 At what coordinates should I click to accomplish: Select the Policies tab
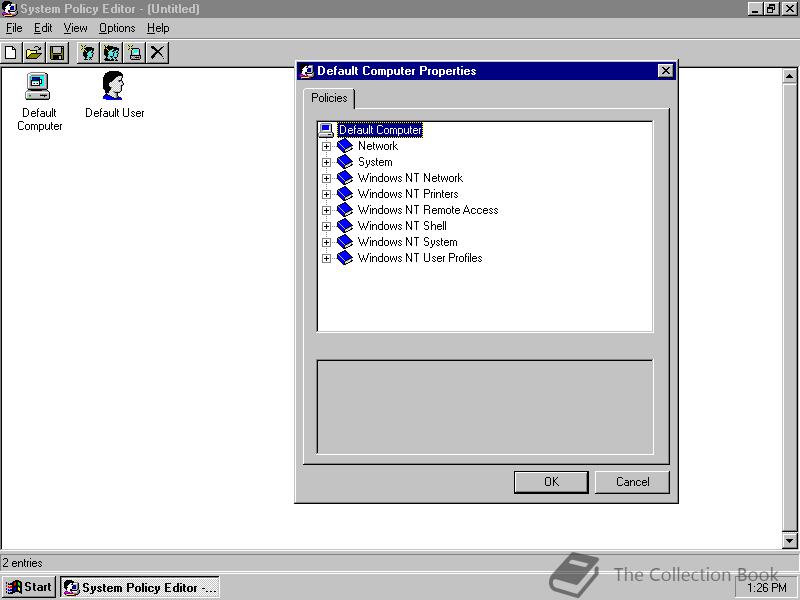pyautogui.click(x=329, y=98)
